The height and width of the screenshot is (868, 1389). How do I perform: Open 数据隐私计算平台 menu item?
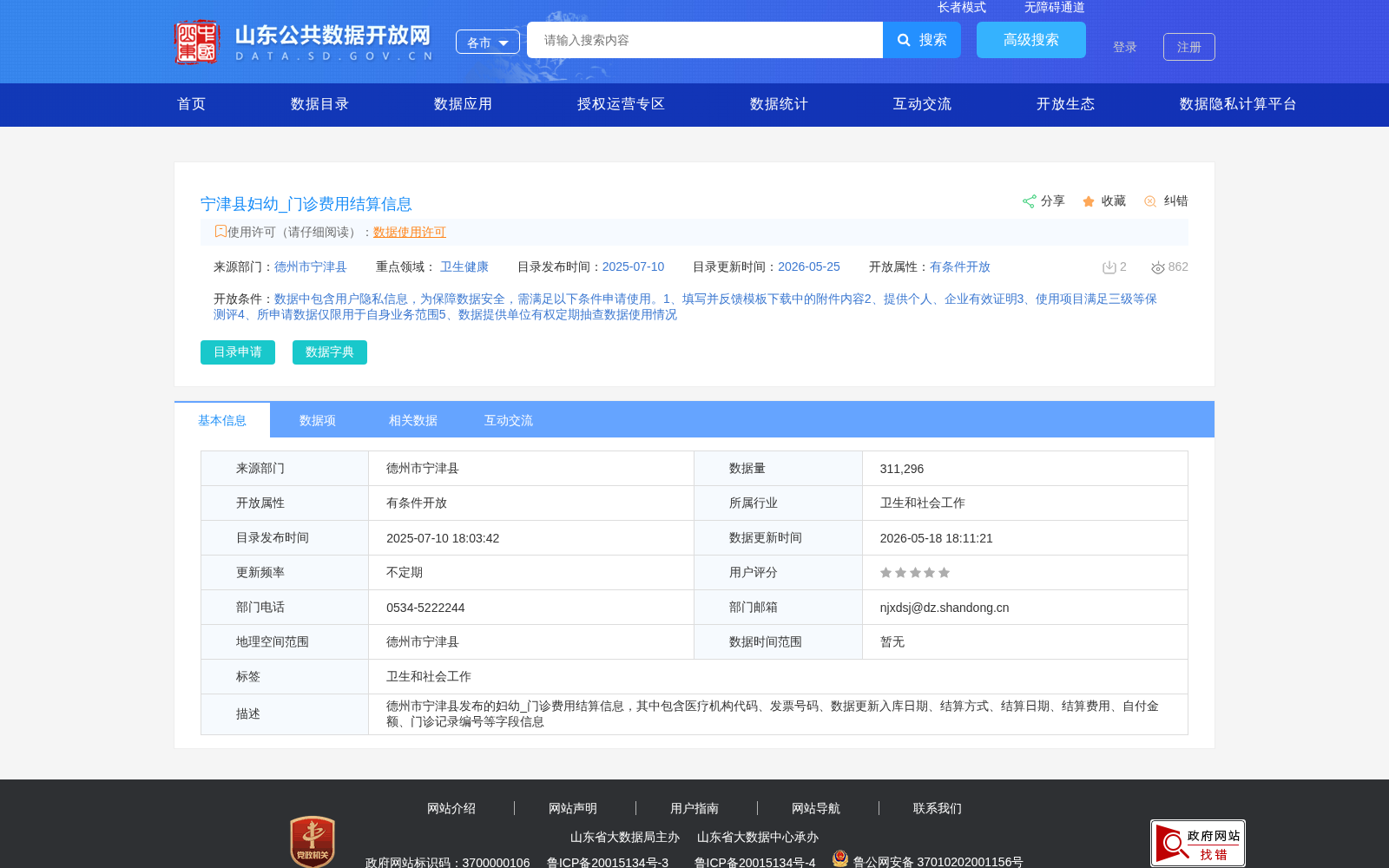point(1238,104)
